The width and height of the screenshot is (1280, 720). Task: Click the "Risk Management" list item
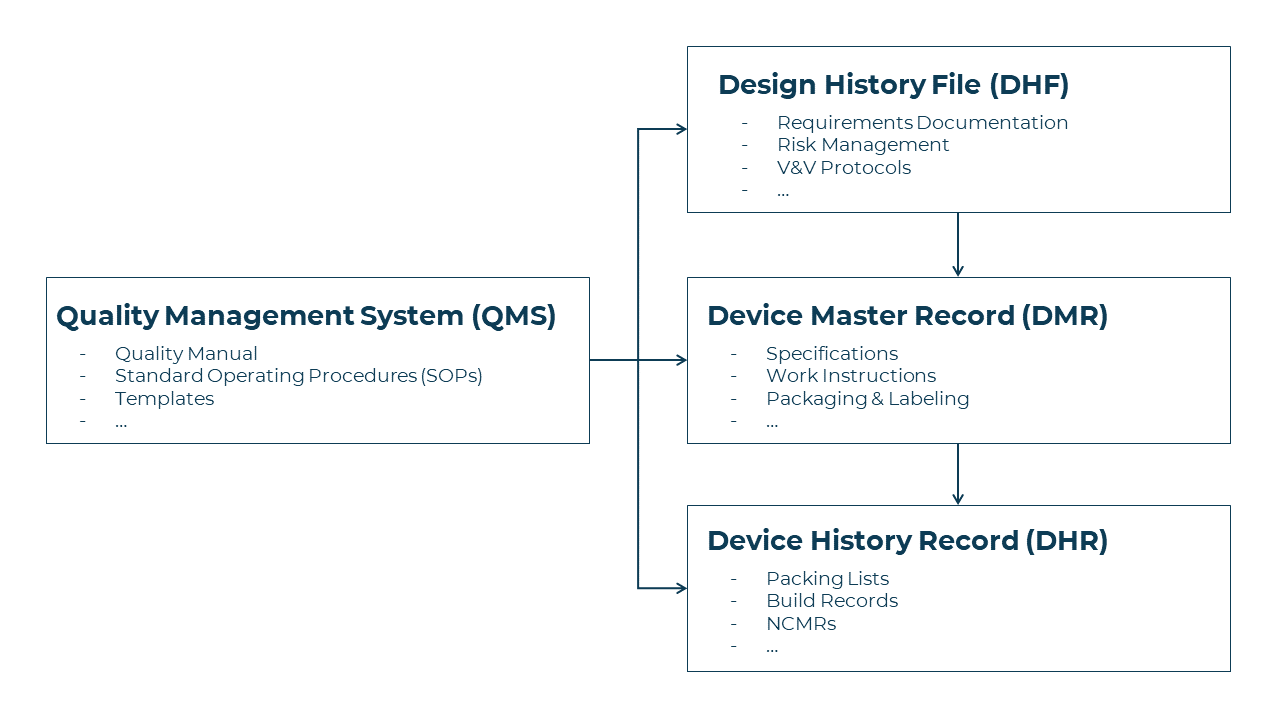863,145
